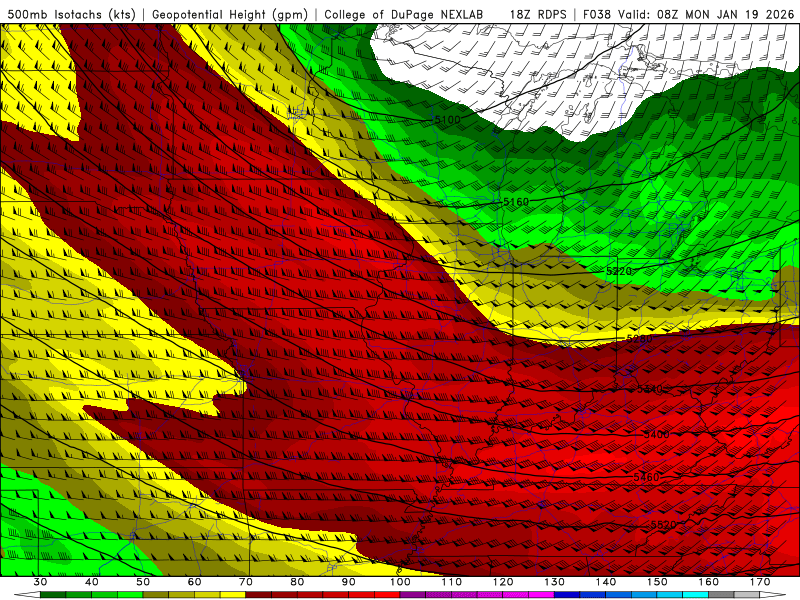The image size is (800, 600).
Task: Click the '500mb Isotachs (kts)' title text
Action: 72,14
